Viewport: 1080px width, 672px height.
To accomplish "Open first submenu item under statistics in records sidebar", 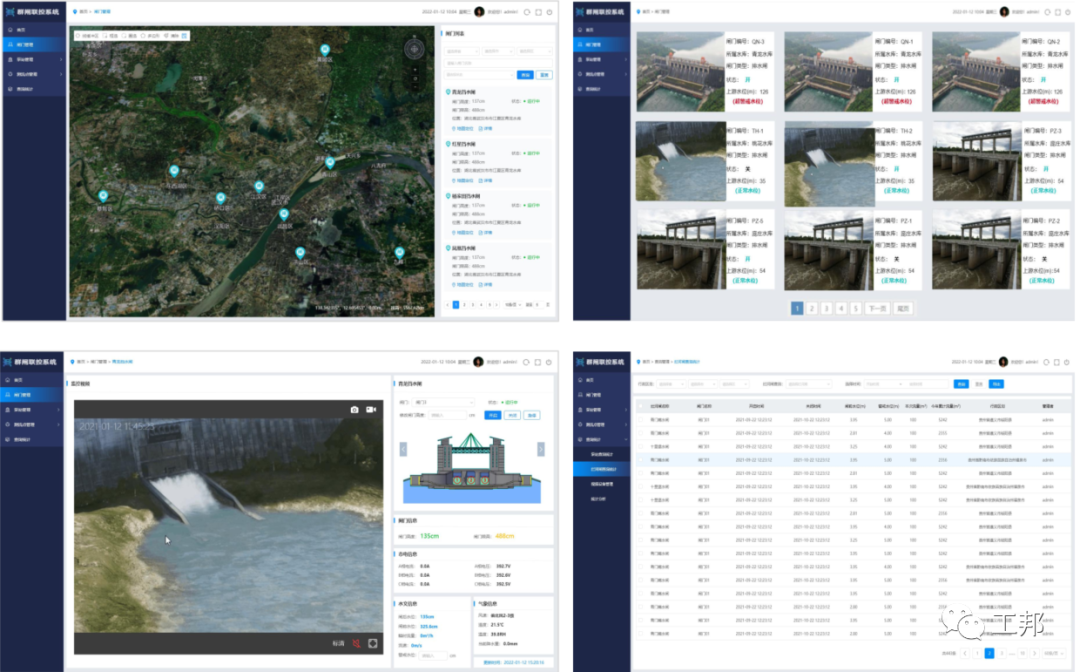I will tap(601, 454).
